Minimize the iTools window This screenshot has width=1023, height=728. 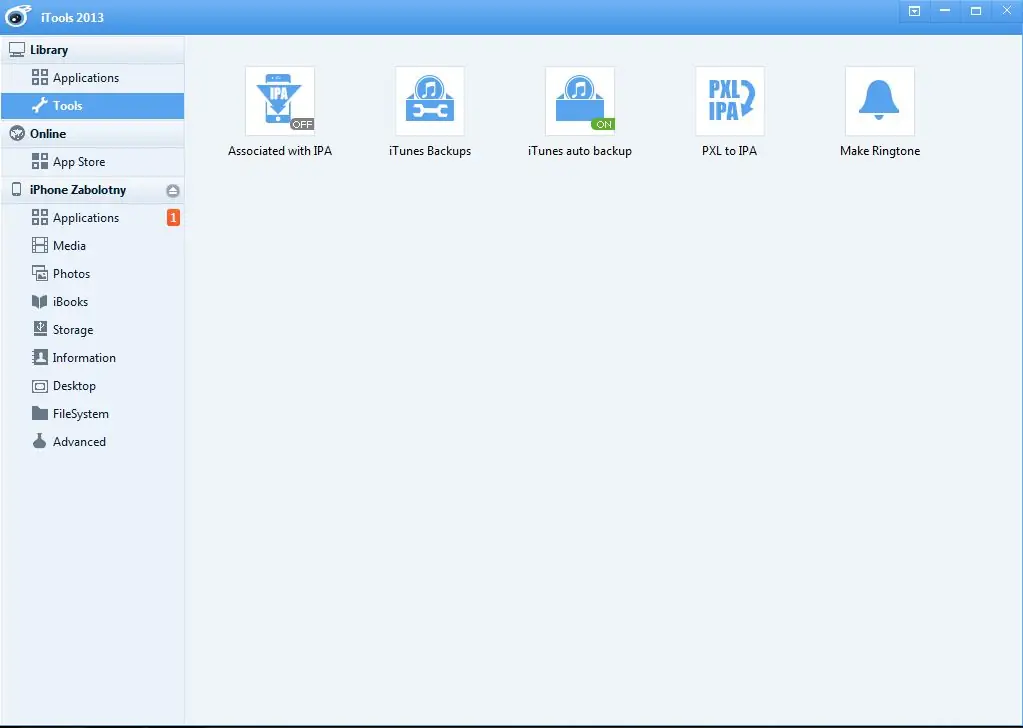[x=945, y=11]
